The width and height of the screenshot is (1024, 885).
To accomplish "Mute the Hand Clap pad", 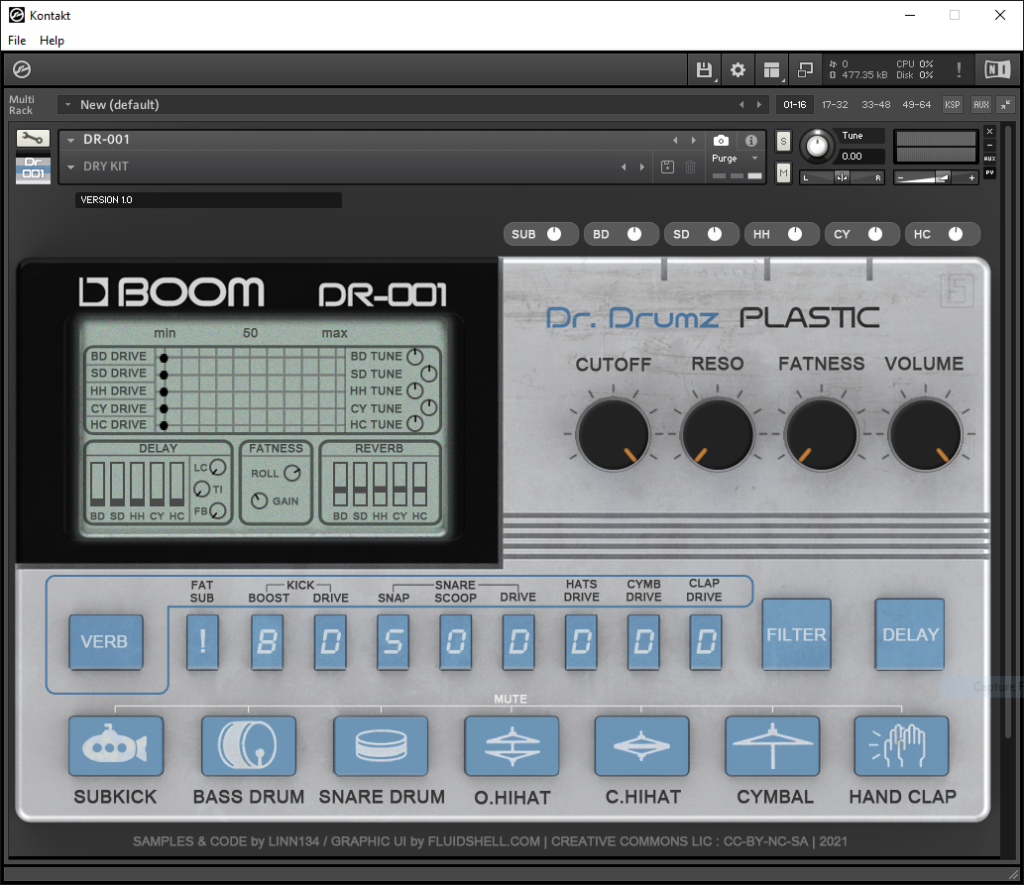I will click(x=902, y=746).
